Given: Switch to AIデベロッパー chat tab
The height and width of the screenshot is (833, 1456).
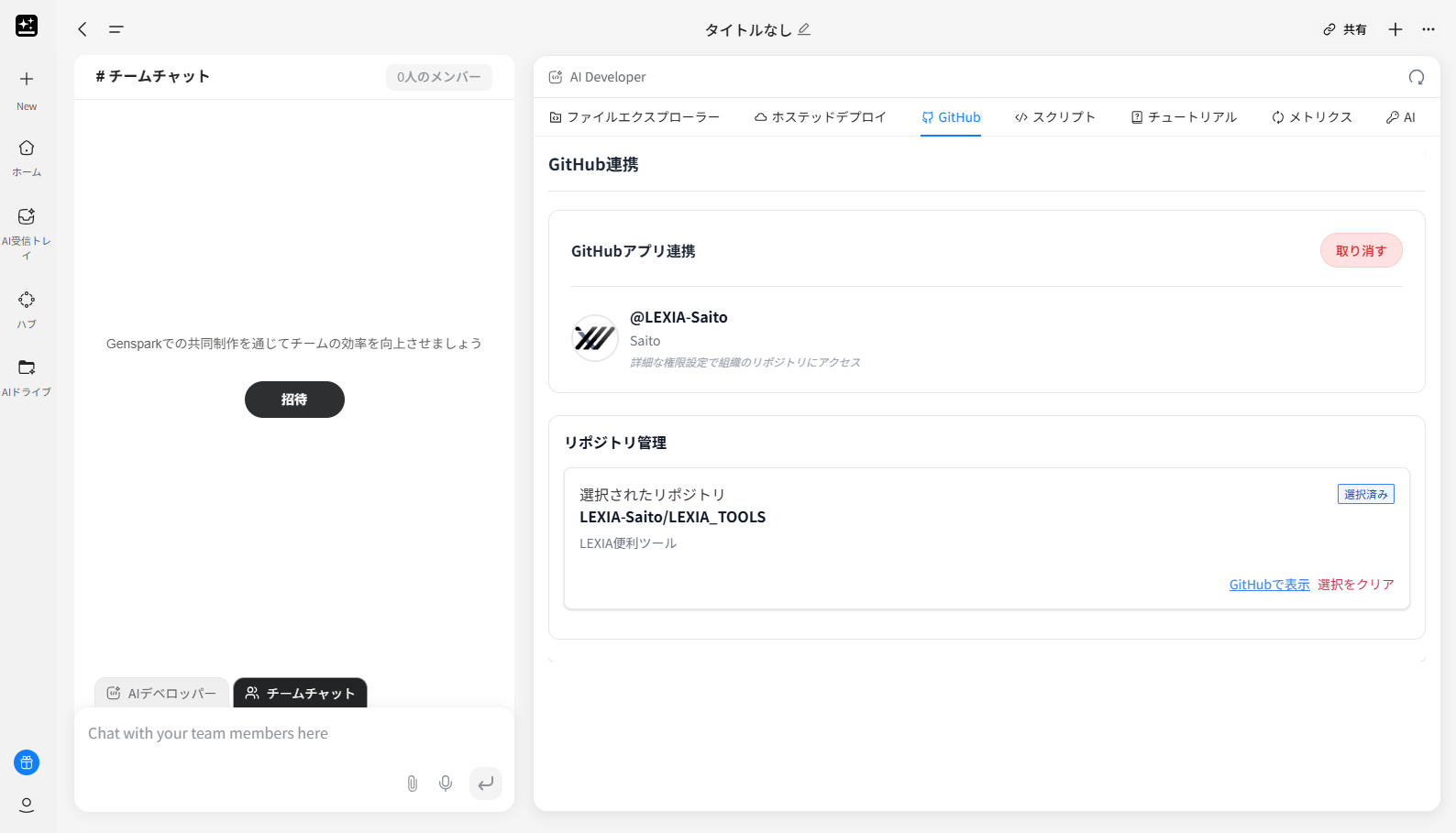Looking at the screenshot, I should click(x=161, y=693).
